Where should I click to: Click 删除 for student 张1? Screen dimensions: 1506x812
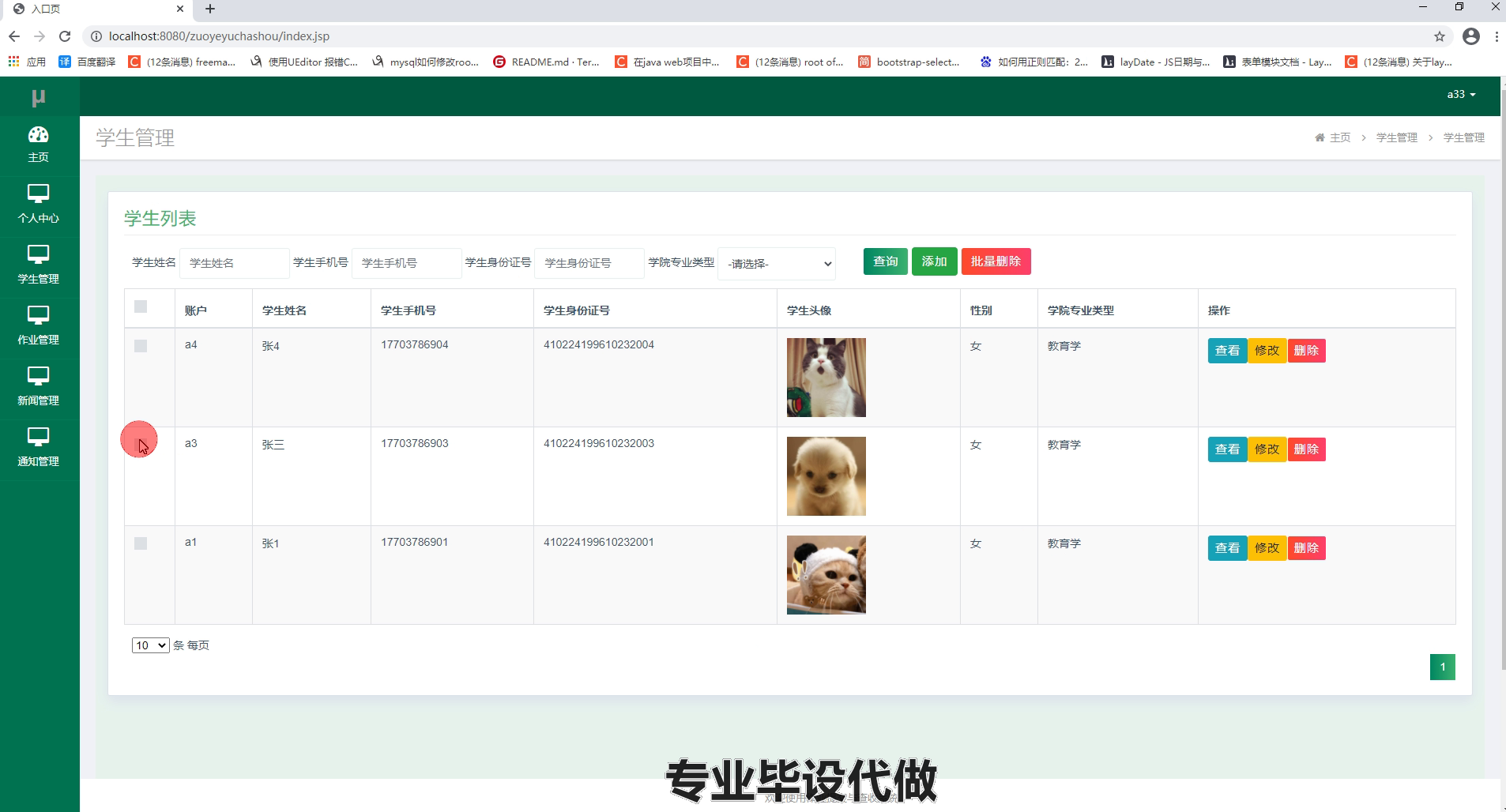click(x=1306, y=548)
